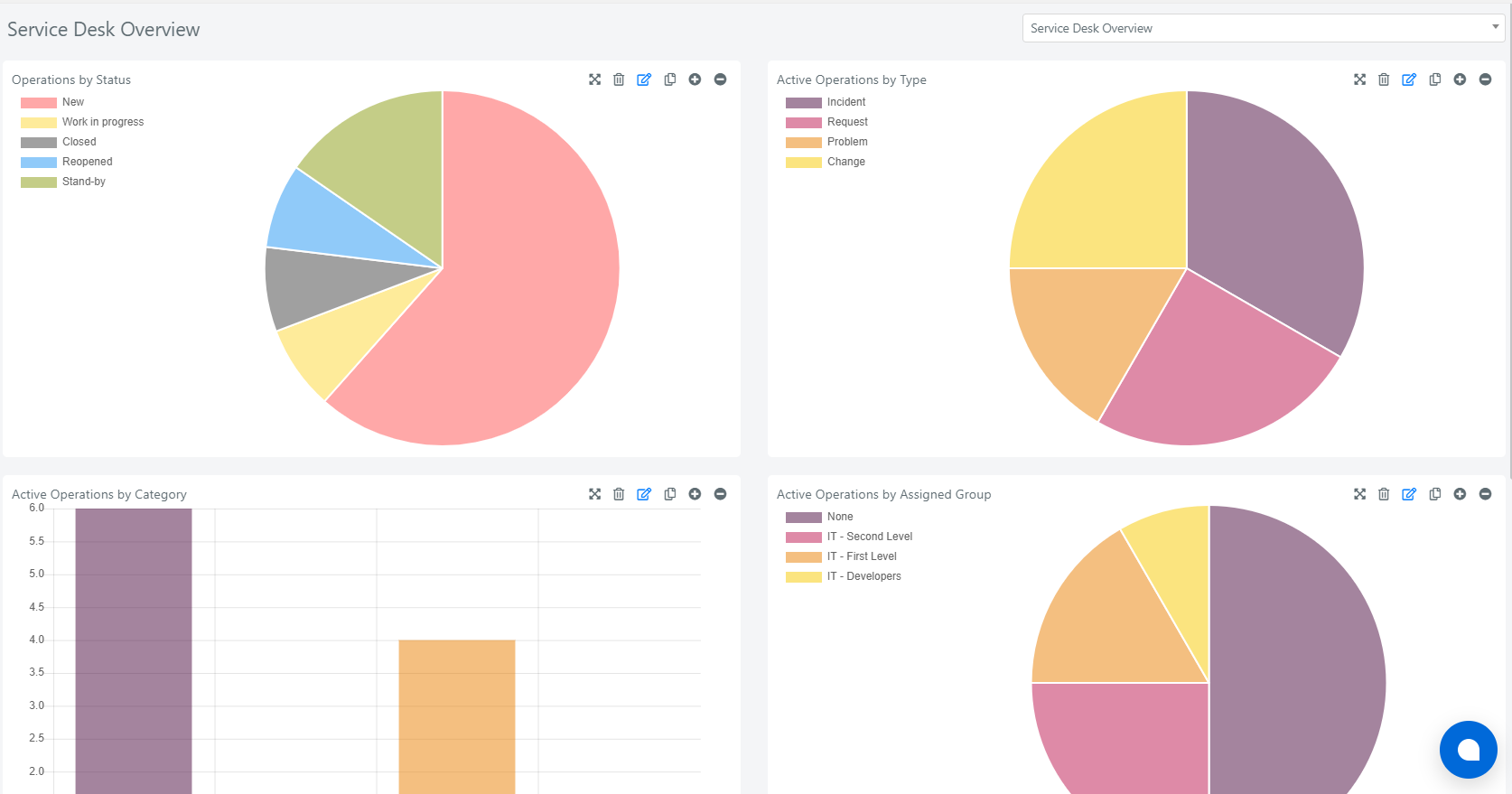Delete the Active Operations by Category widget

click(x=619, y=494)
